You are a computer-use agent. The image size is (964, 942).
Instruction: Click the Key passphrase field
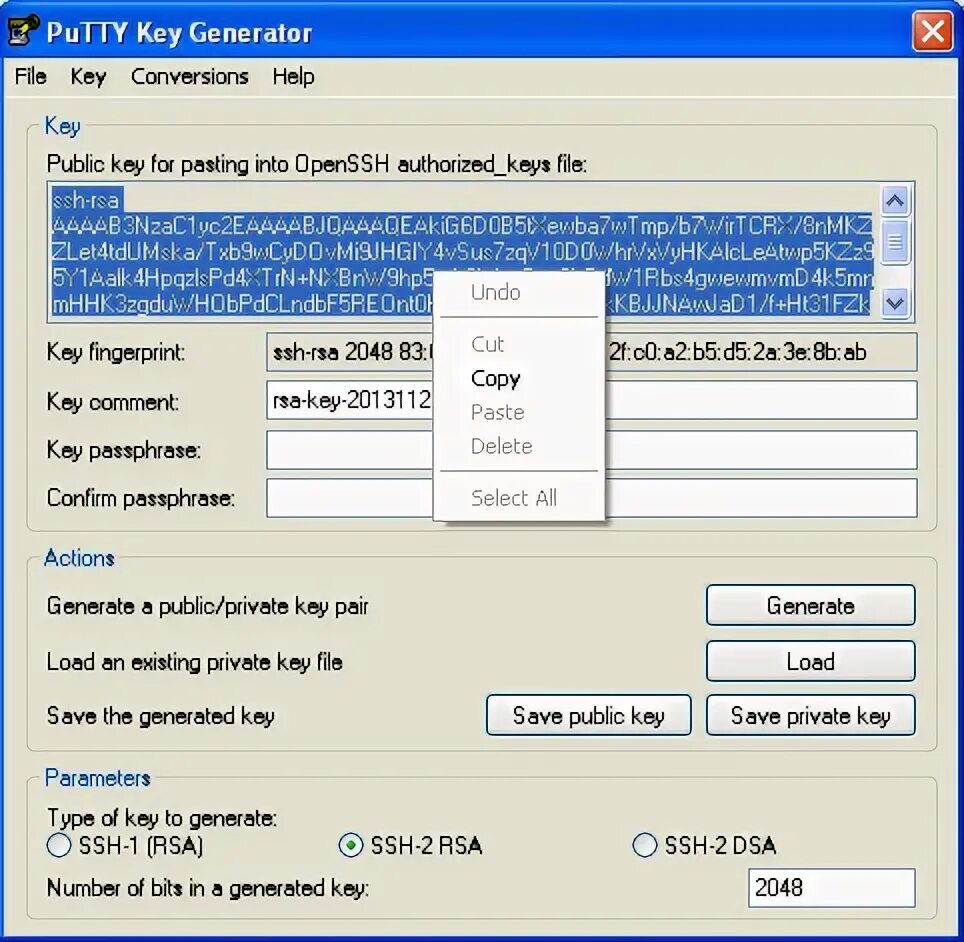point(591,449)
